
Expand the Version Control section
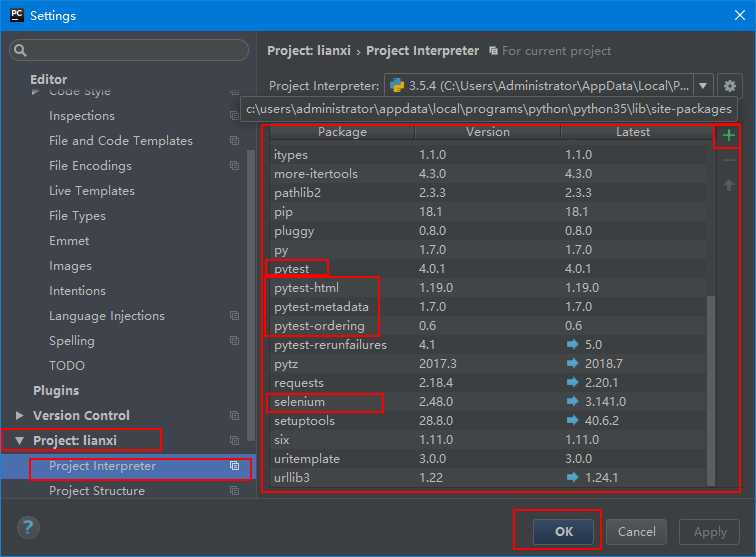point(19,415)
